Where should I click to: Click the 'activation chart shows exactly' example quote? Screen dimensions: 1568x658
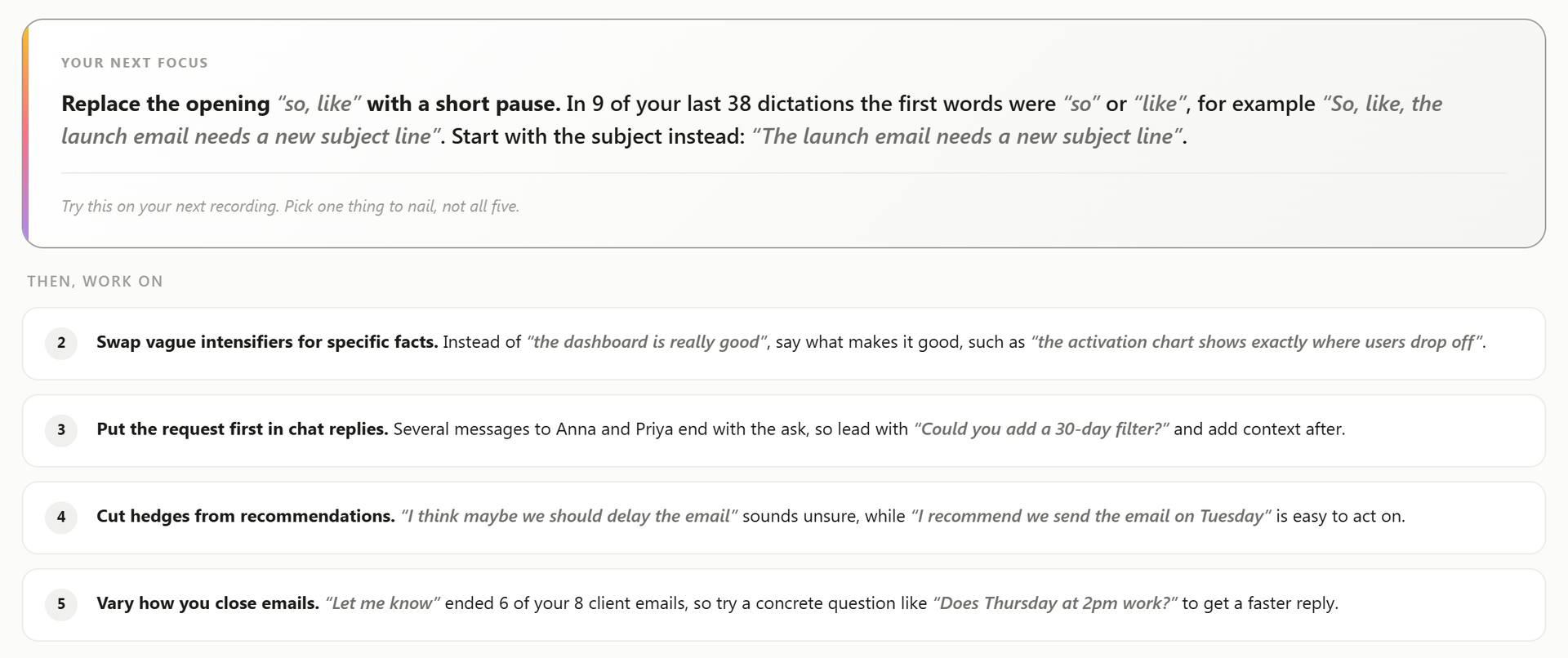click(x=1258, y=342)
